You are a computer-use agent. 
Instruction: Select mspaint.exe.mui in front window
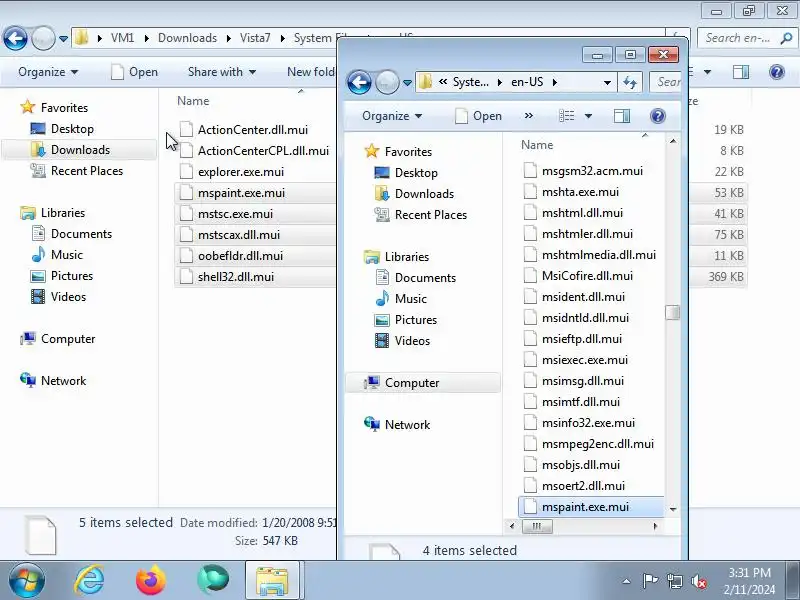[591, 507]
